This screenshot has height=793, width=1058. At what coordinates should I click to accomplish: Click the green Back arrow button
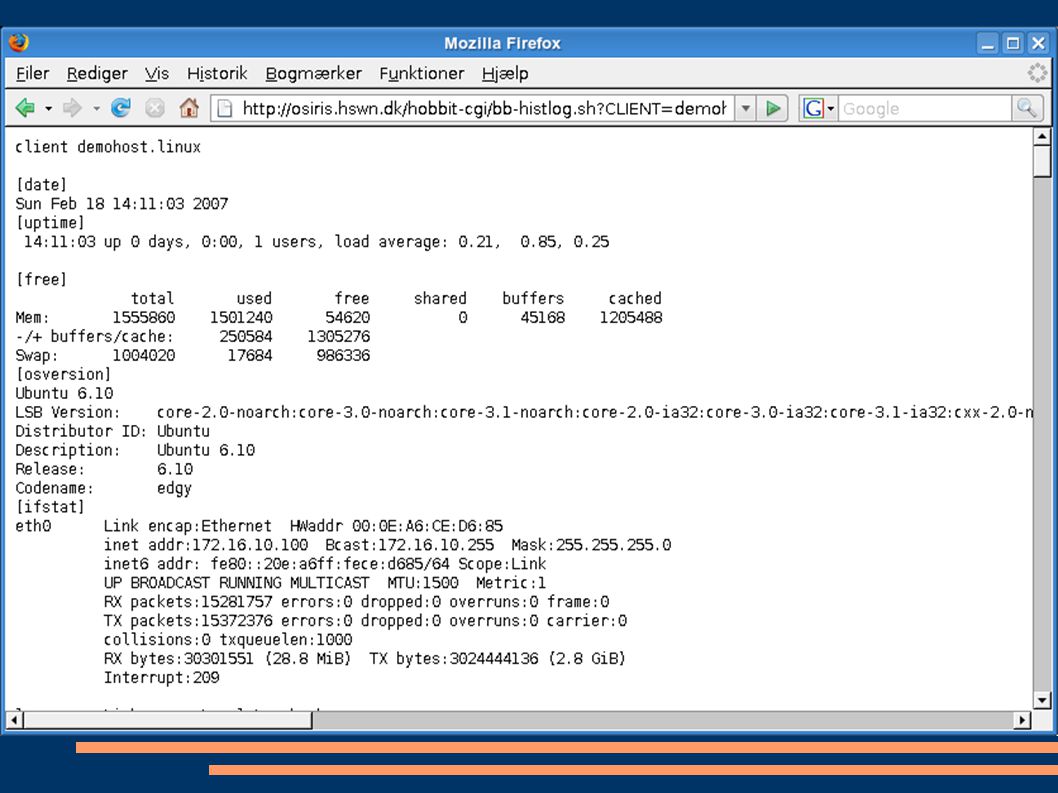(x=26, y=108)
